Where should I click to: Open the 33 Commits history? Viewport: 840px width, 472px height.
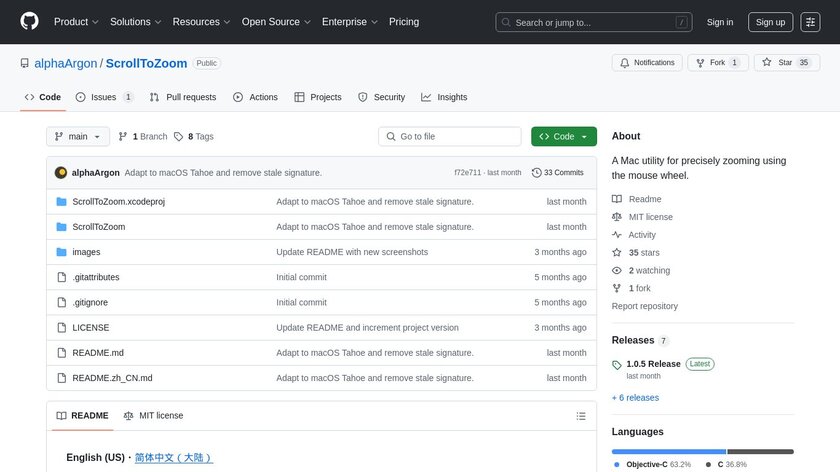click(558, 173)
